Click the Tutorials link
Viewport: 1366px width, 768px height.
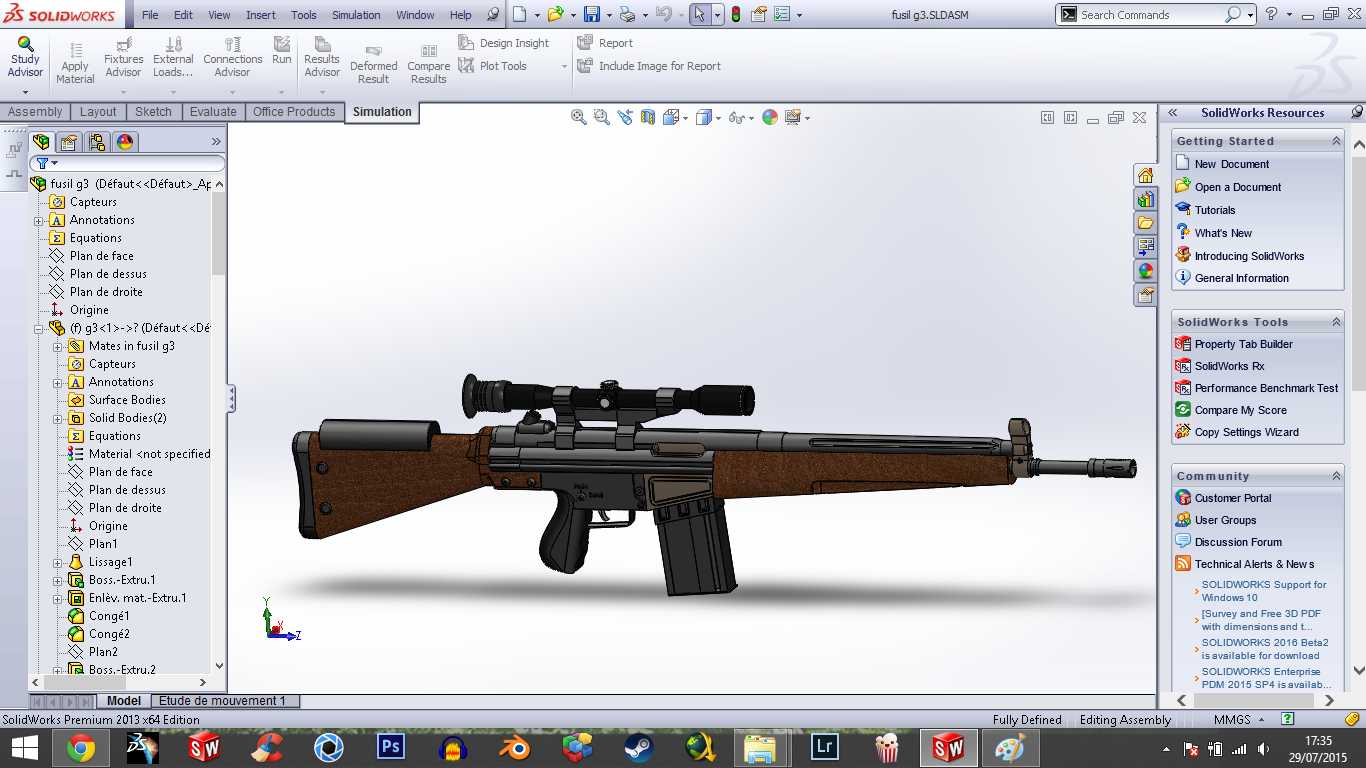[x=1215, y=210]
